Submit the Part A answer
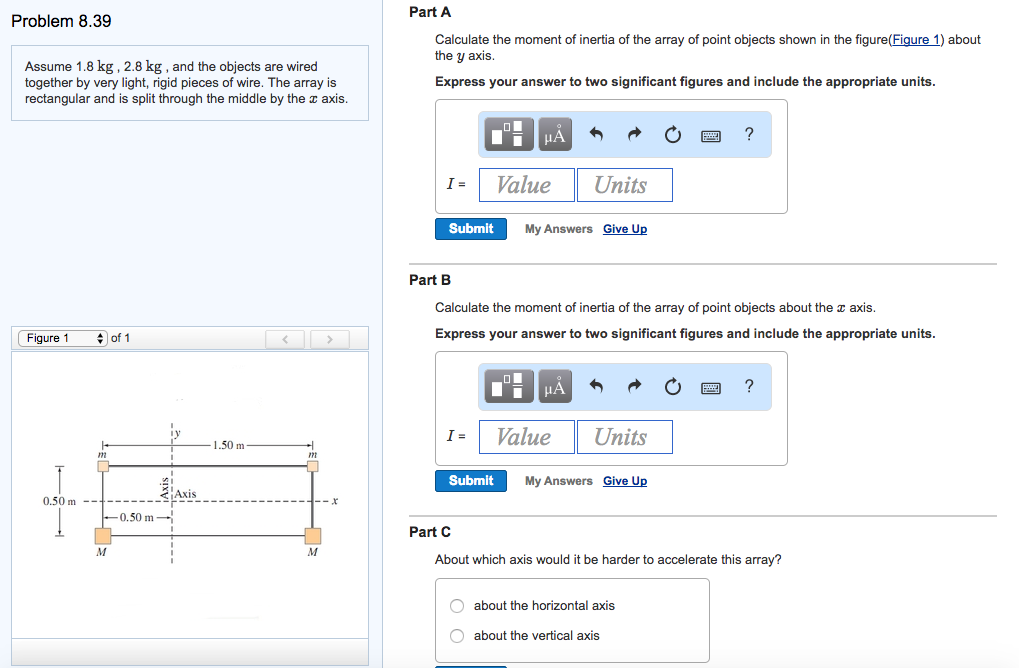Image resolution: width=1019 pixels, height=668 pixels. [x=471, y=229]
